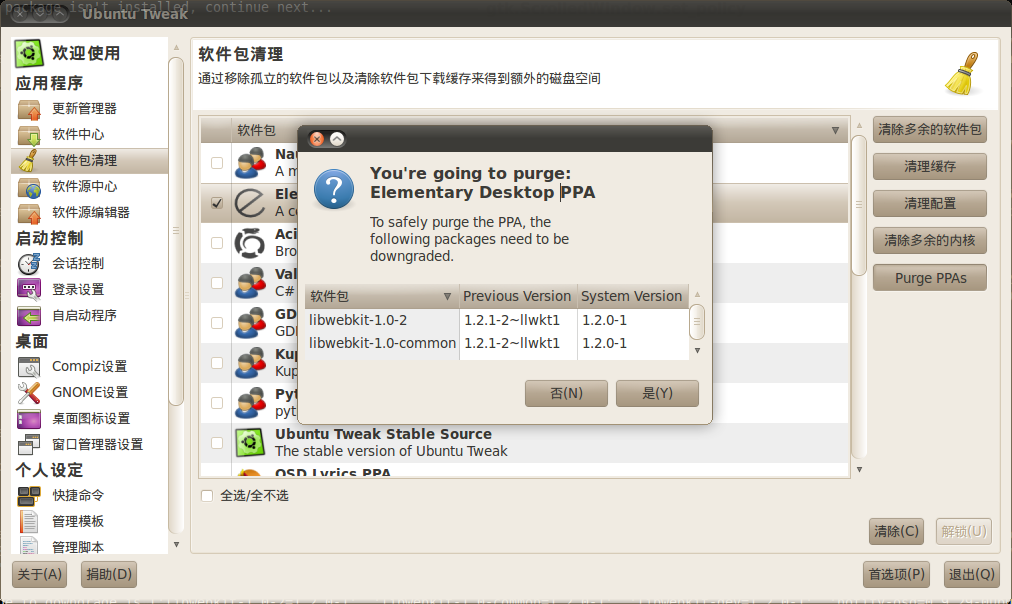The height and width of the screenshot is (604, 1012).
Task: Click the Aci row circular arrows icon
Action: pyautogui.click(x=250, y=243)
